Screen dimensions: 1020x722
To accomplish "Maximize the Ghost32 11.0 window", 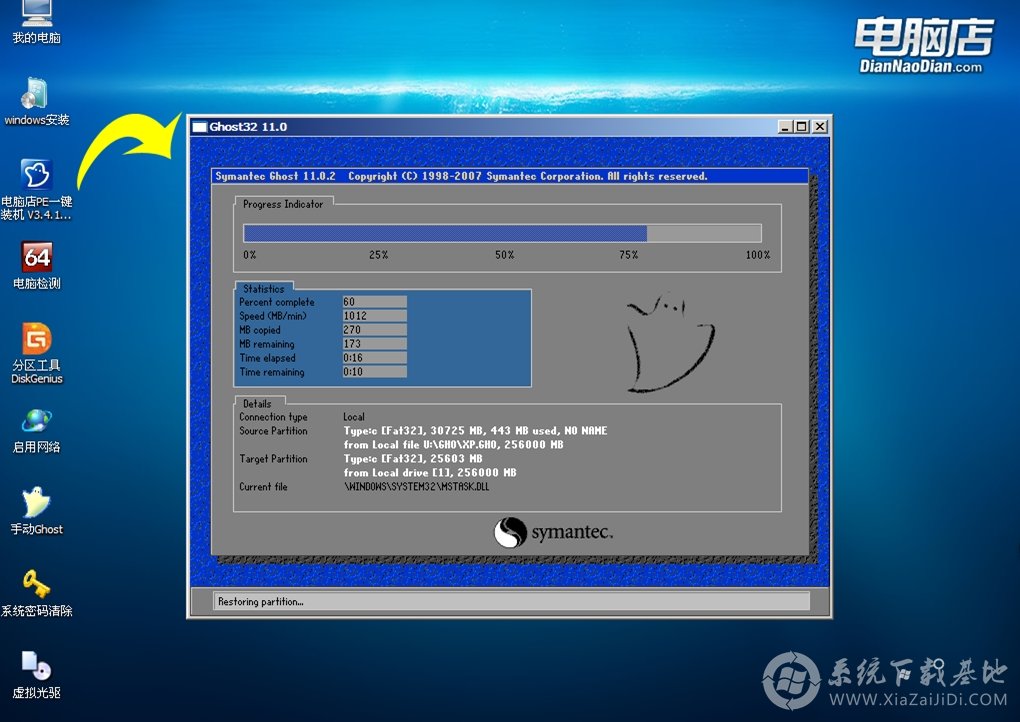I will [x=802, y=127].
